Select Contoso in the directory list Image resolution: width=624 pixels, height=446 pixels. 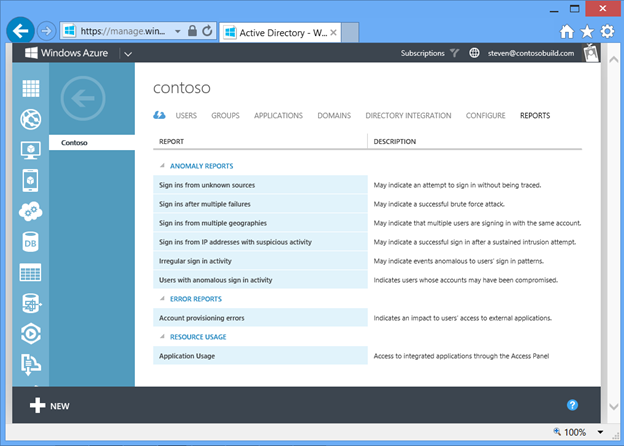point(92,142)
